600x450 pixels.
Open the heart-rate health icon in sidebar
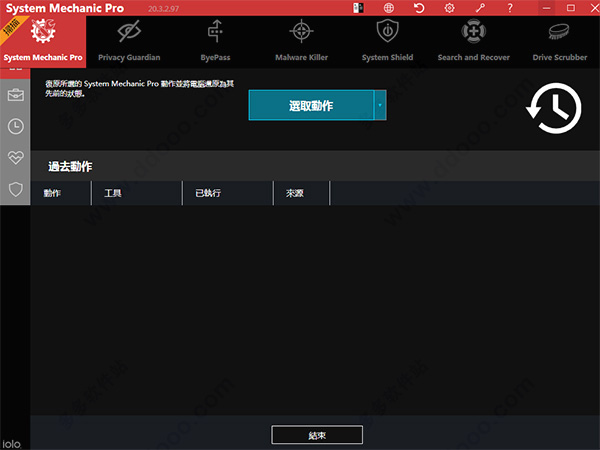tap(16, 157)
